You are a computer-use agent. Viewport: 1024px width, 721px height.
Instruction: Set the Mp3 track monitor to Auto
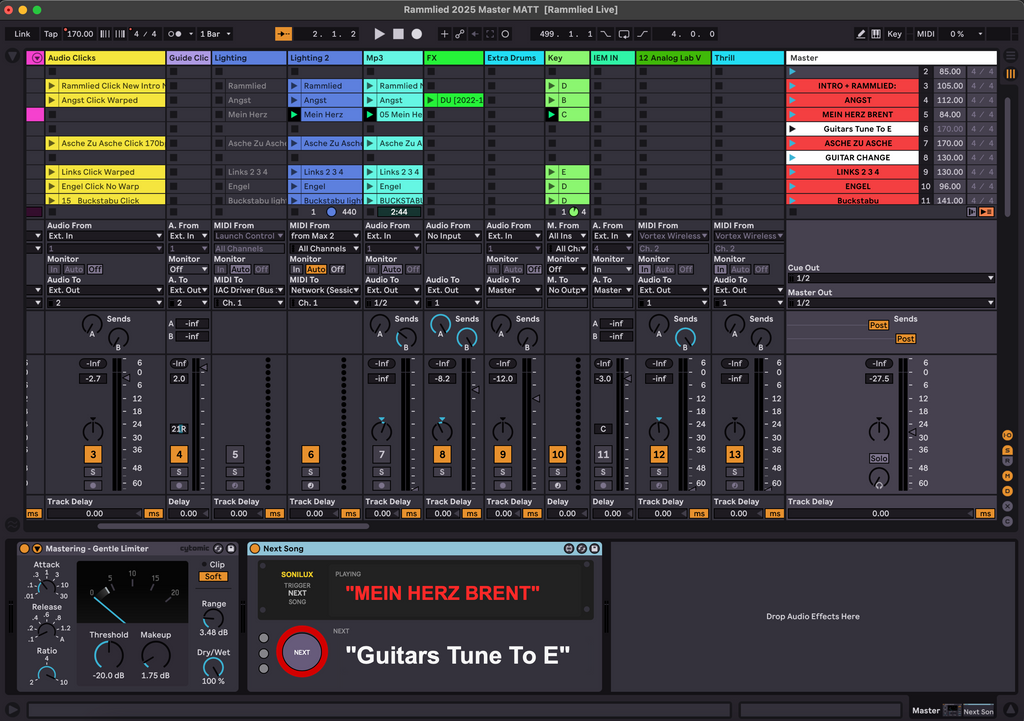[x=392, y=269]
